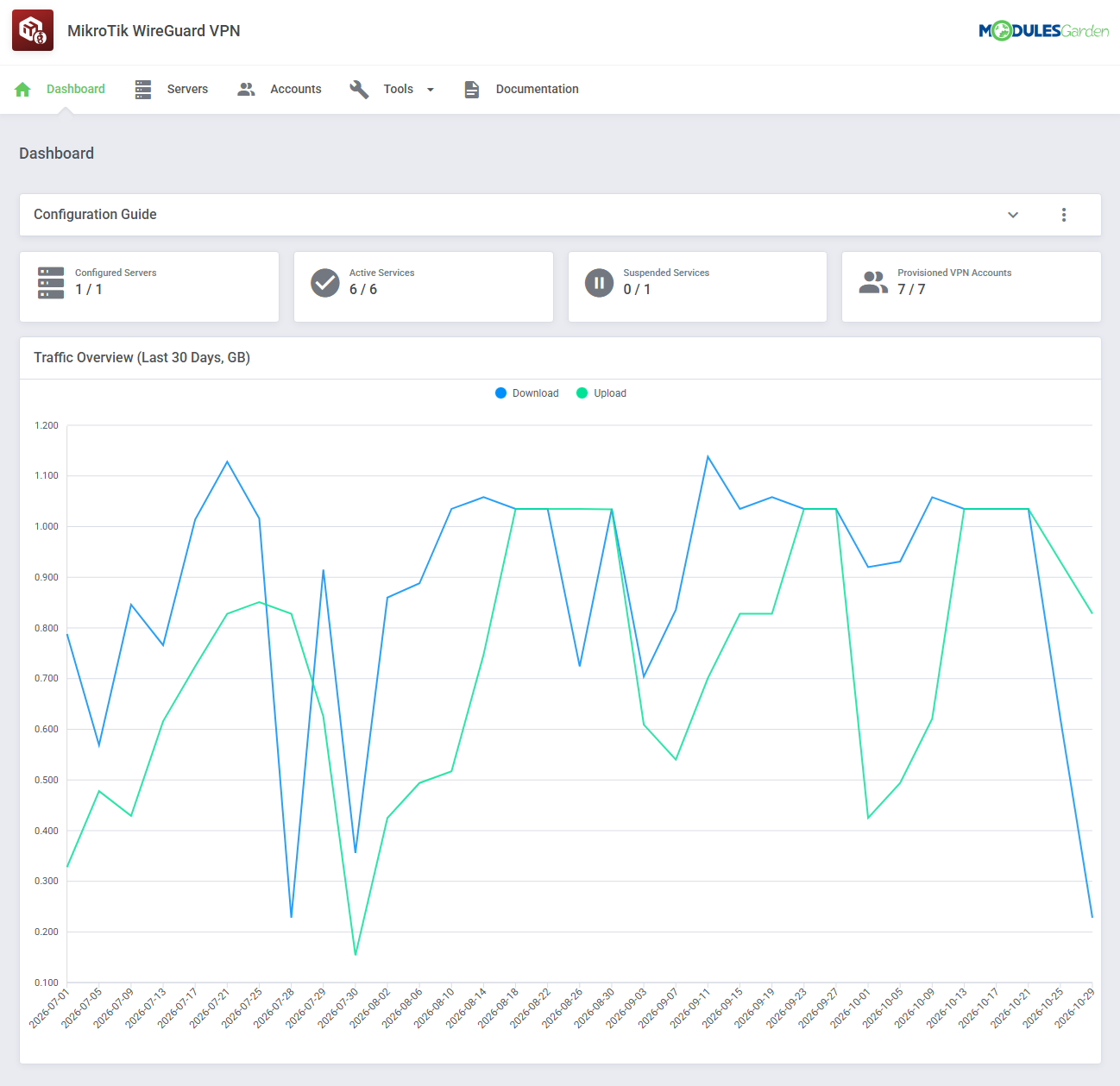
Task: Click the Provisioned VPN Accounts label
Action: pos(955,273)
